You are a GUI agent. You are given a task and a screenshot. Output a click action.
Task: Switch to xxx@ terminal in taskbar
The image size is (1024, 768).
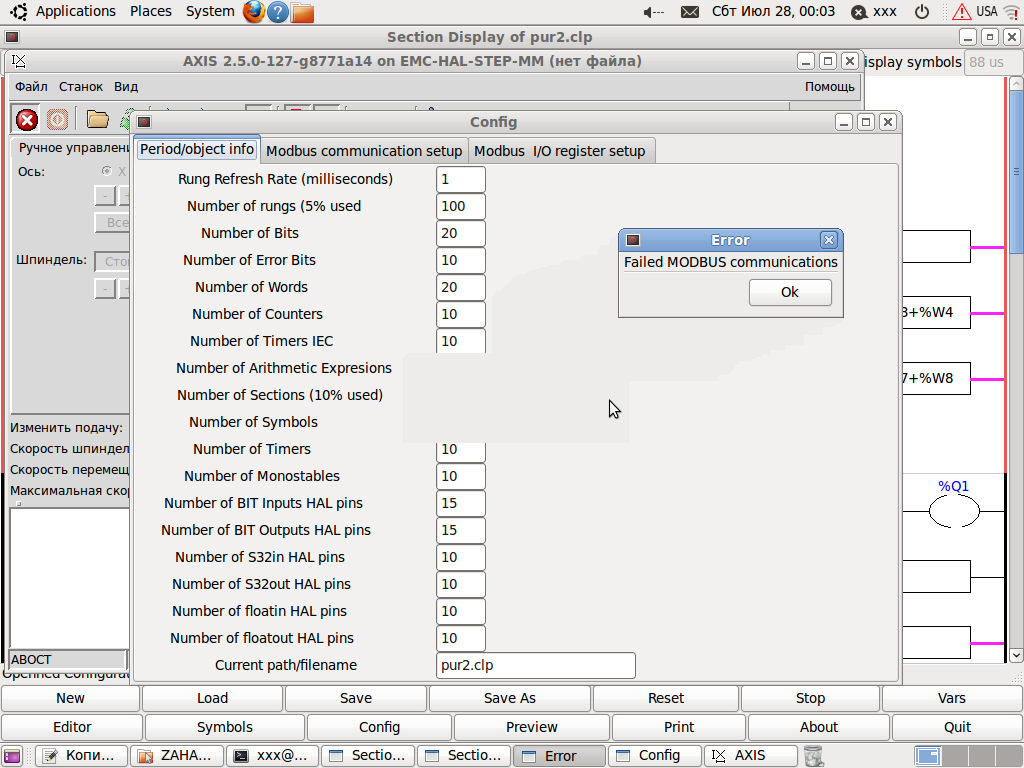click(272, 756)
